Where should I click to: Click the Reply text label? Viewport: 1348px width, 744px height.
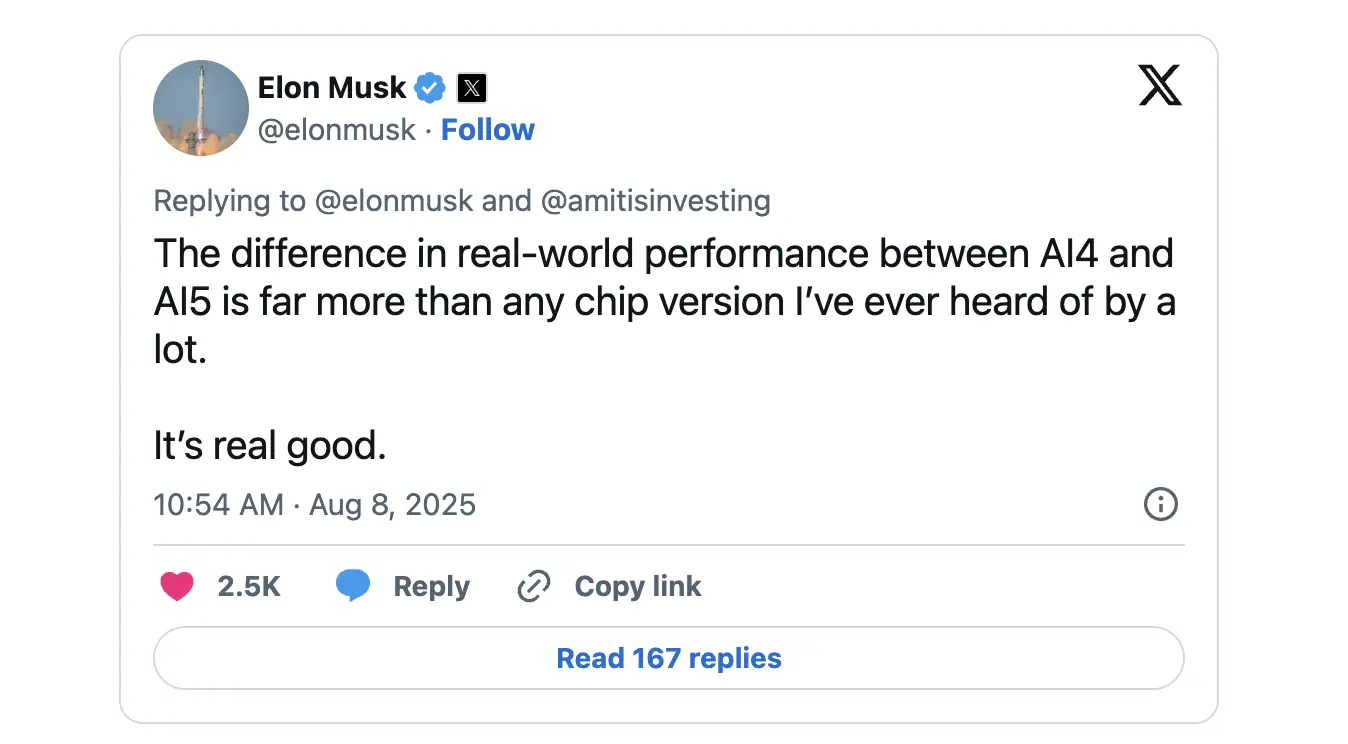[431, 586]
